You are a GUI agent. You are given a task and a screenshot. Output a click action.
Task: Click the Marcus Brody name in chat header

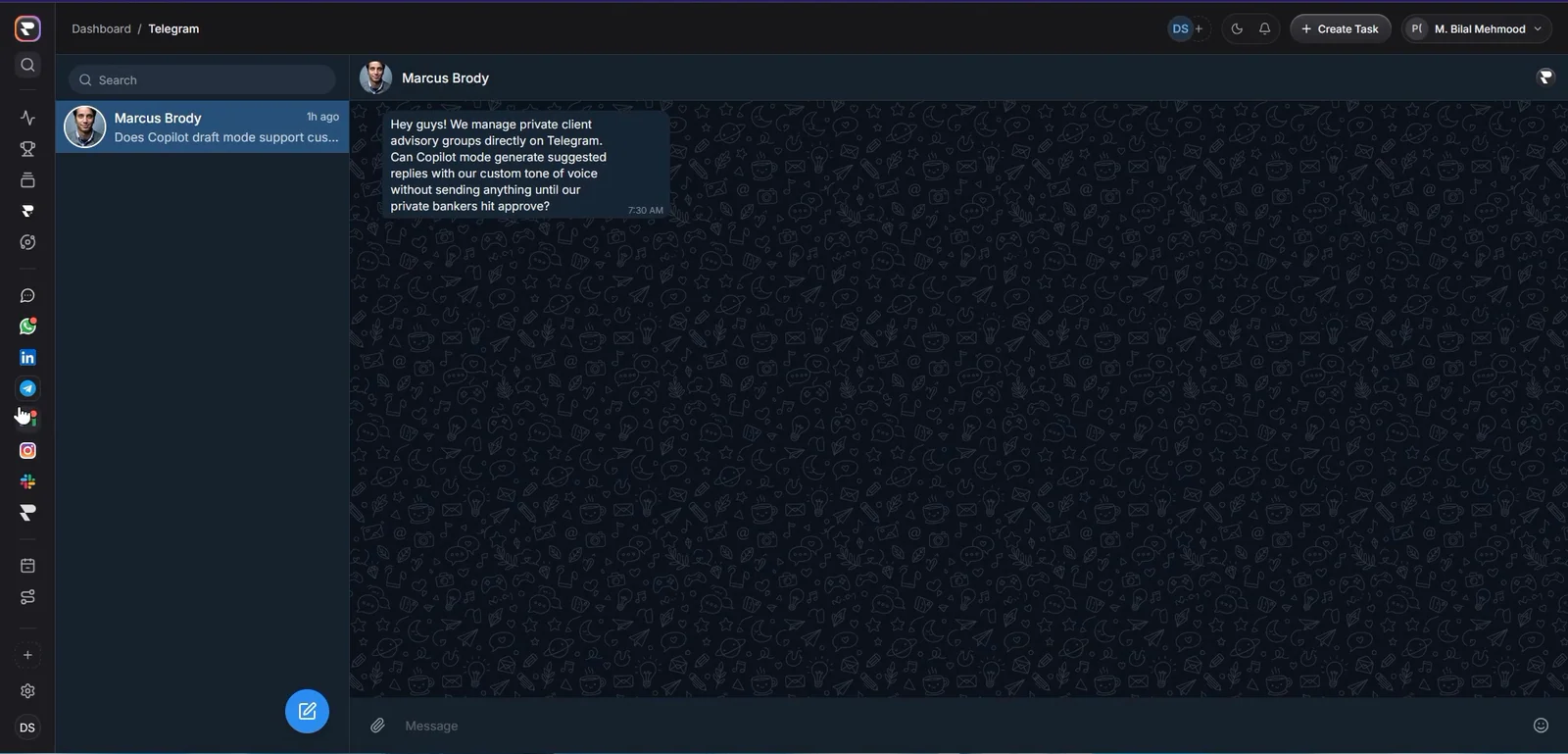[x=445, y=78]
